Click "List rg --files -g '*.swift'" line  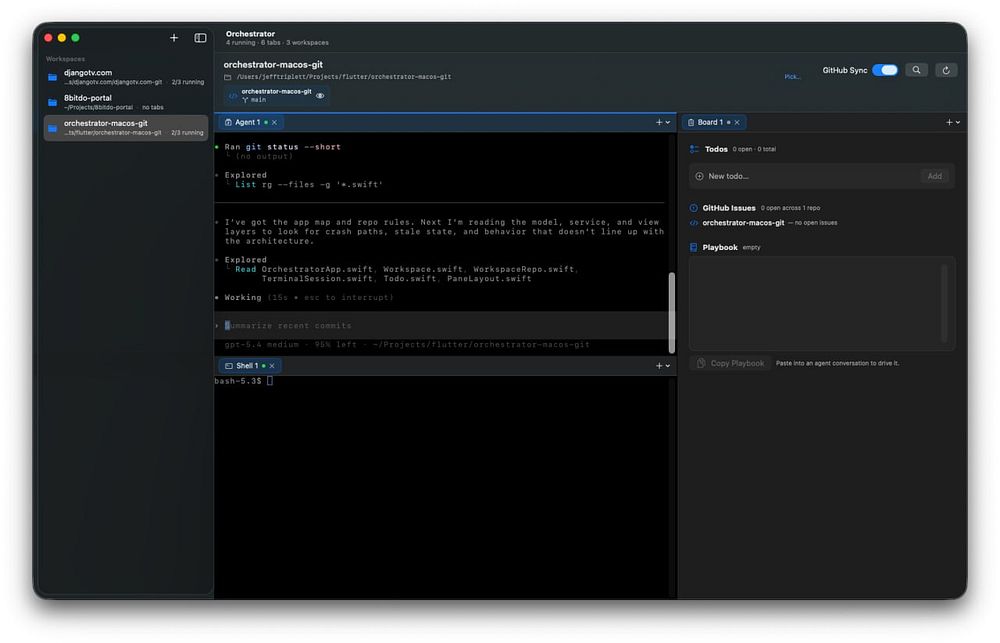click(x=309, y=185)
